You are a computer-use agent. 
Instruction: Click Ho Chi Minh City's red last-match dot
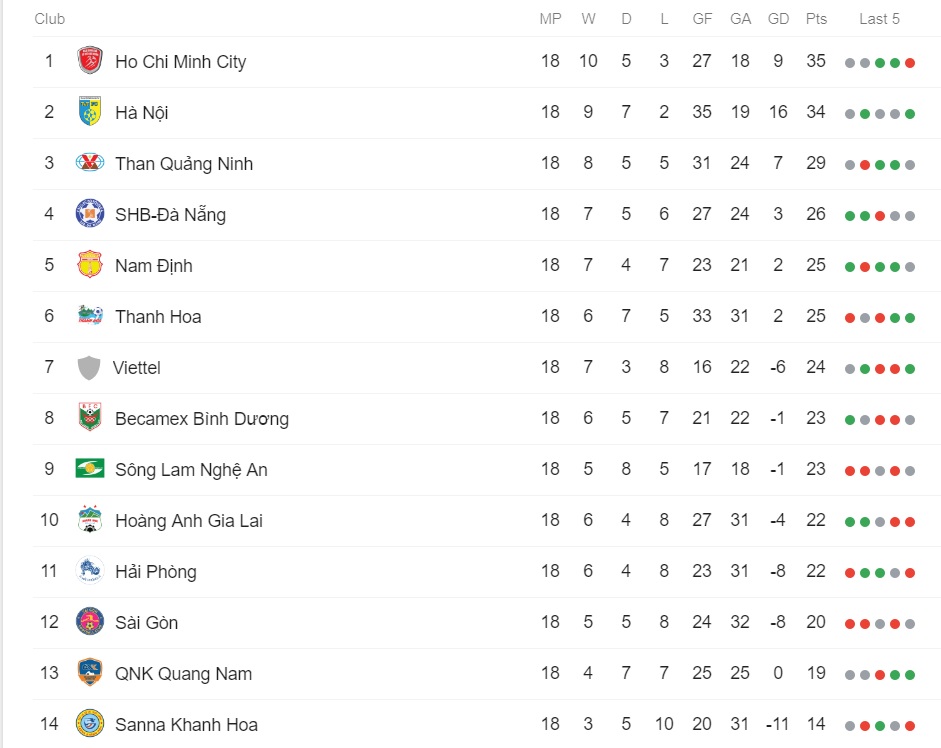pyautogui.click(x=910, y=63)
